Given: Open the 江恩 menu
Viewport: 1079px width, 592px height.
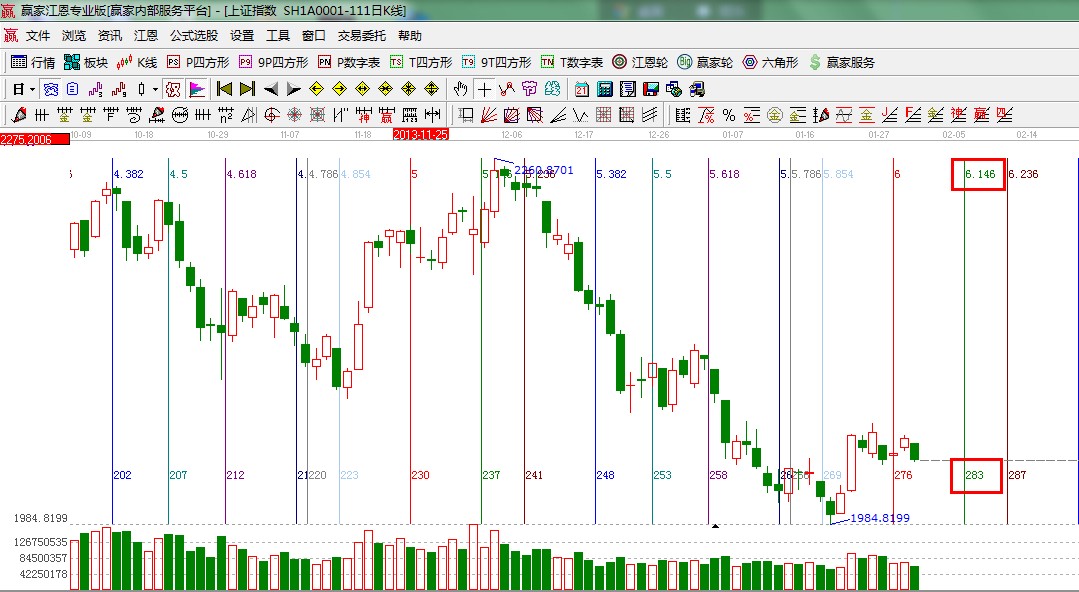Looking at the screenshot, I should tap(146, 35).
